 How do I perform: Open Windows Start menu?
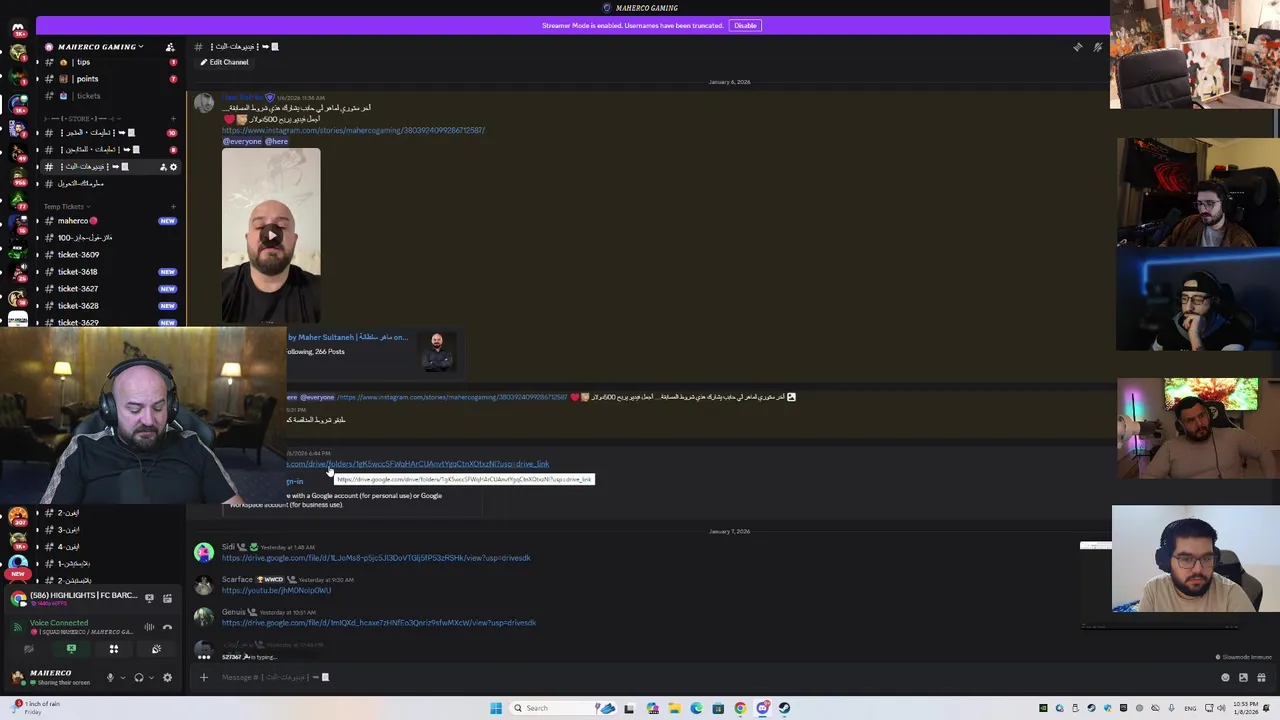coord(495,708)
